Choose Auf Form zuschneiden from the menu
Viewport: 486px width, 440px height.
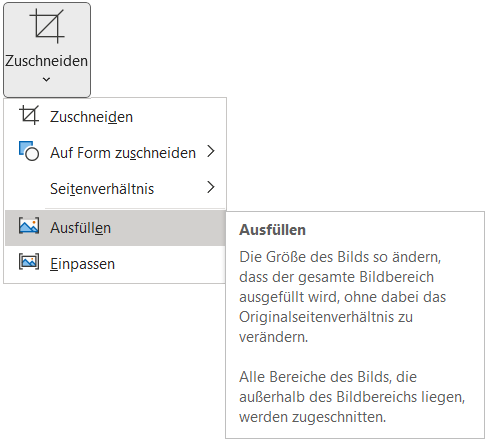115,152
